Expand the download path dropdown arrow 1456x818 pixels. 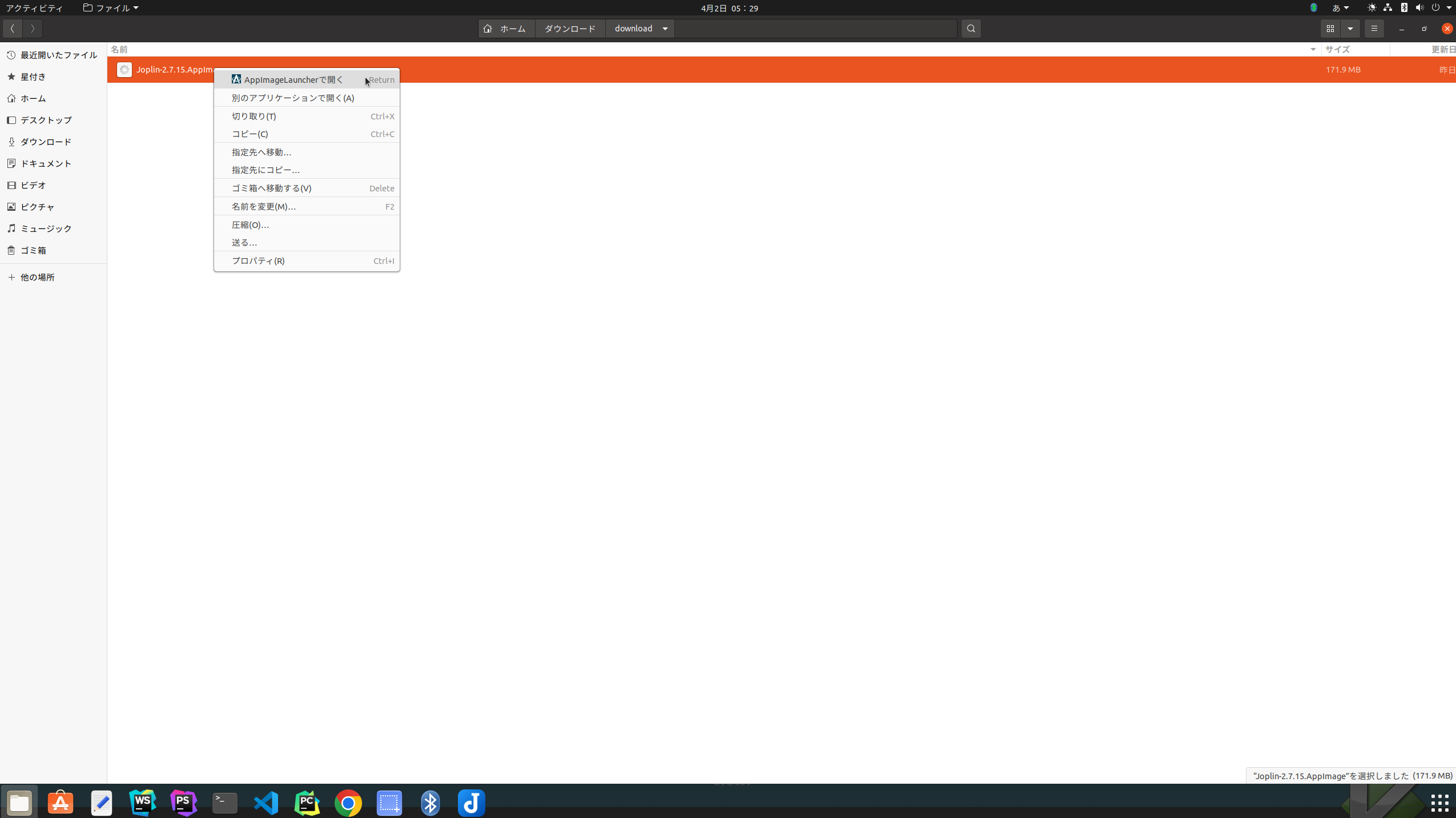pyautogui.click(x=665, y=29)
